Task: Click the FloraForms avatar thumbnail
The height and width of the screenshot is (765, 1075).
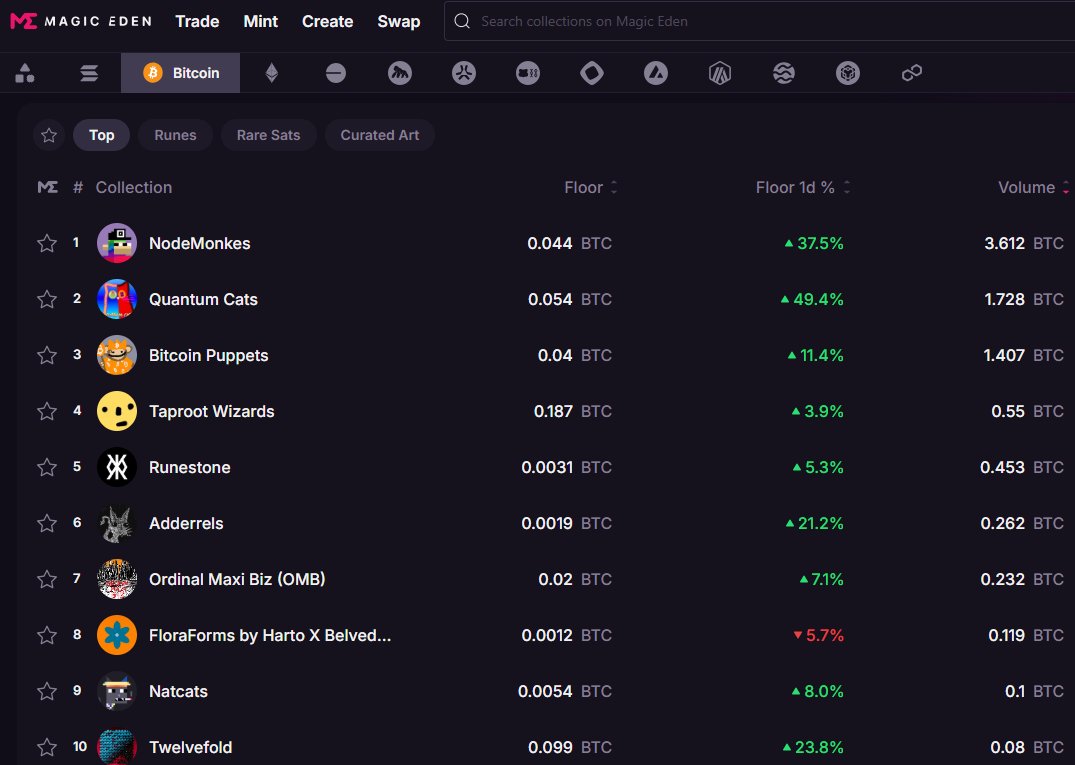Action: [x=117, y=635]
